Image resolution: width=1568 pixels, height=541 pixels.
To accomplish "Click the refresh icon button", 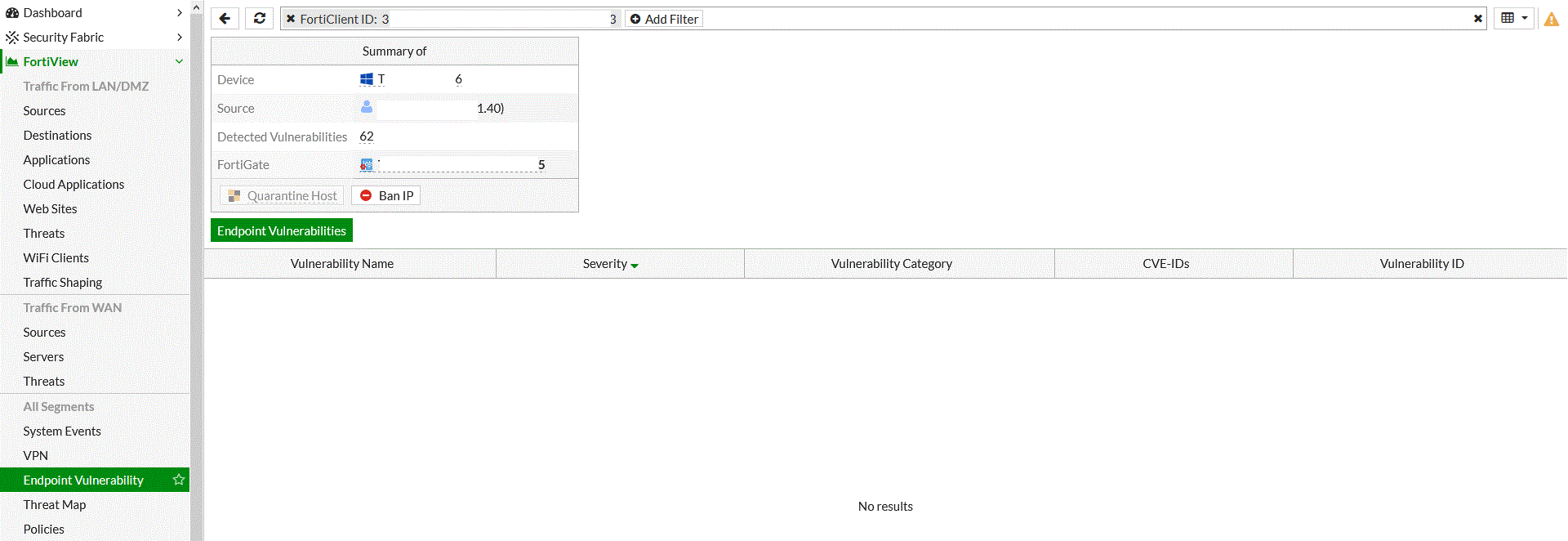I will 260,18.
